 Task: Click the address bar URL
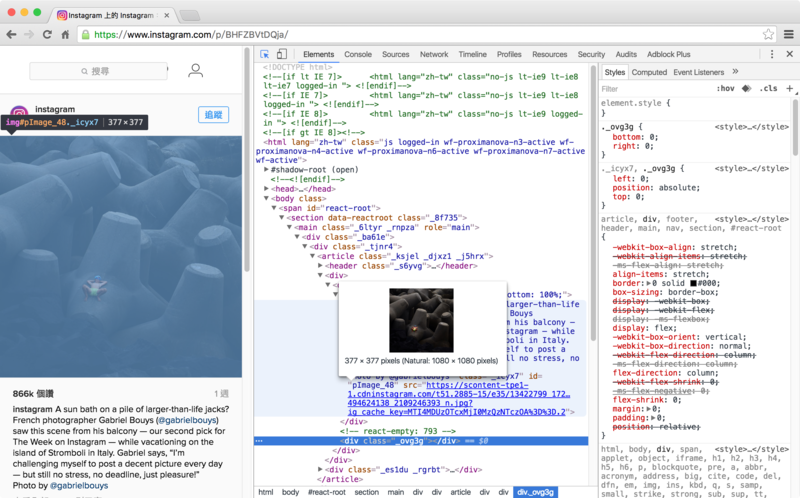pyautogui.click(x=191, y=35)
